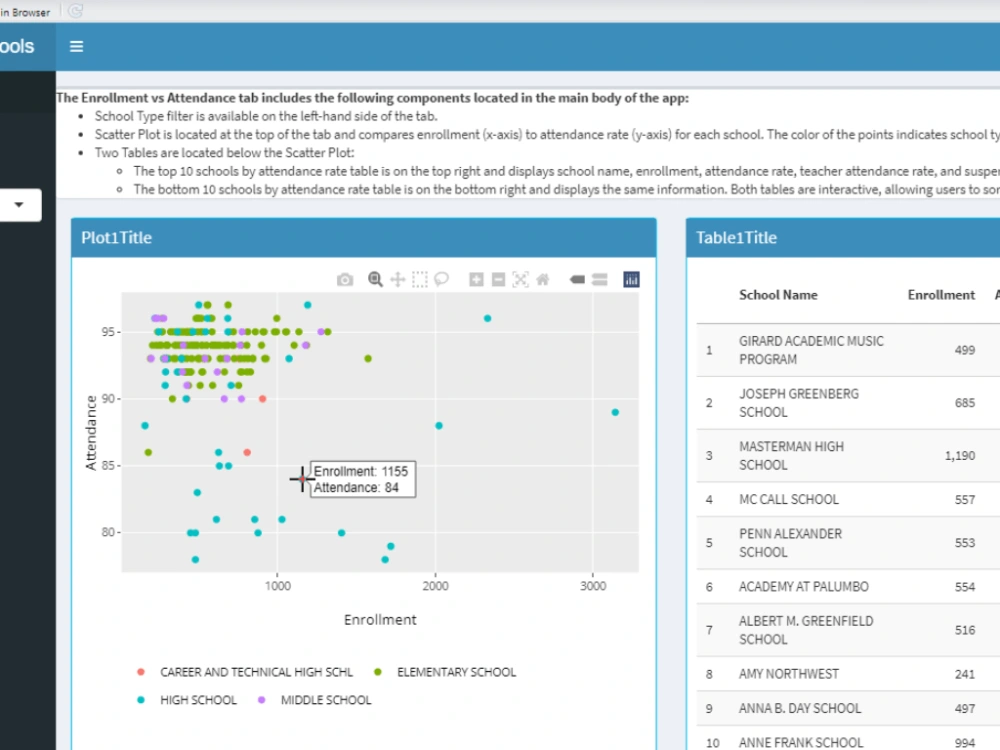Select ANNA B. DAY SCHOOL row
The height and width of the screenshot is (750, 1000).
click(848, 709)
